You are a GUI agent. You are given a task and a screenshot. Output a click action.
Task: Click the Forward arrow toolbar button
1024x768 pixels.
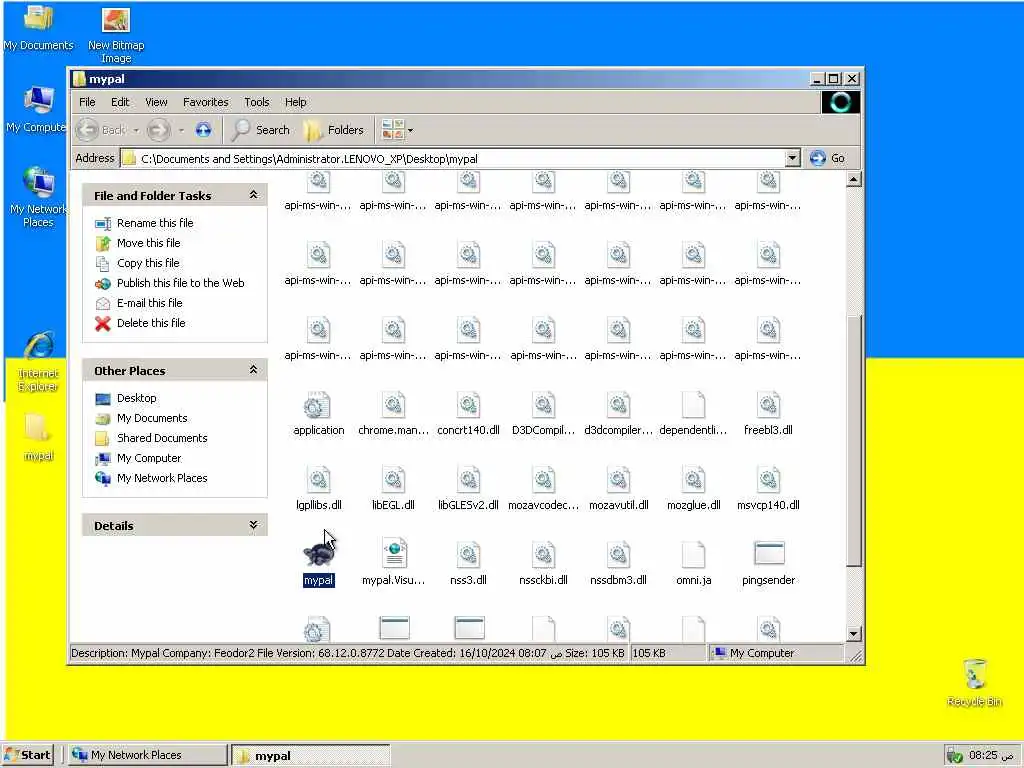[159, 130]
